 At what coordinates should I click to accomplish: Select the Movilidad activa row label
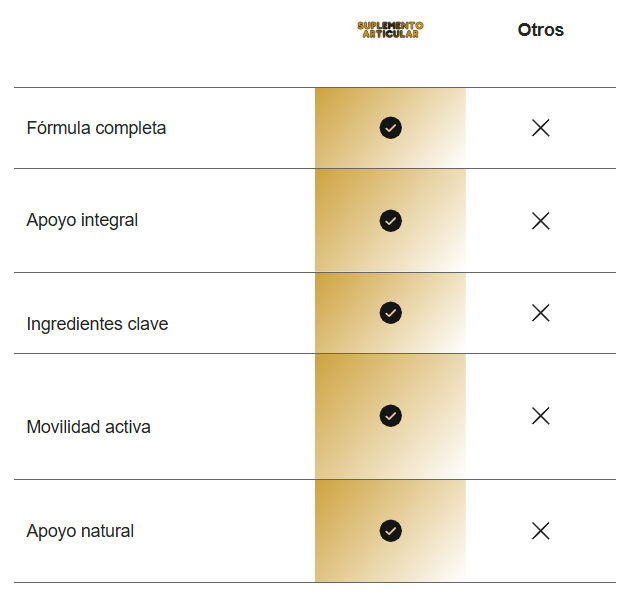click(88, 427)
